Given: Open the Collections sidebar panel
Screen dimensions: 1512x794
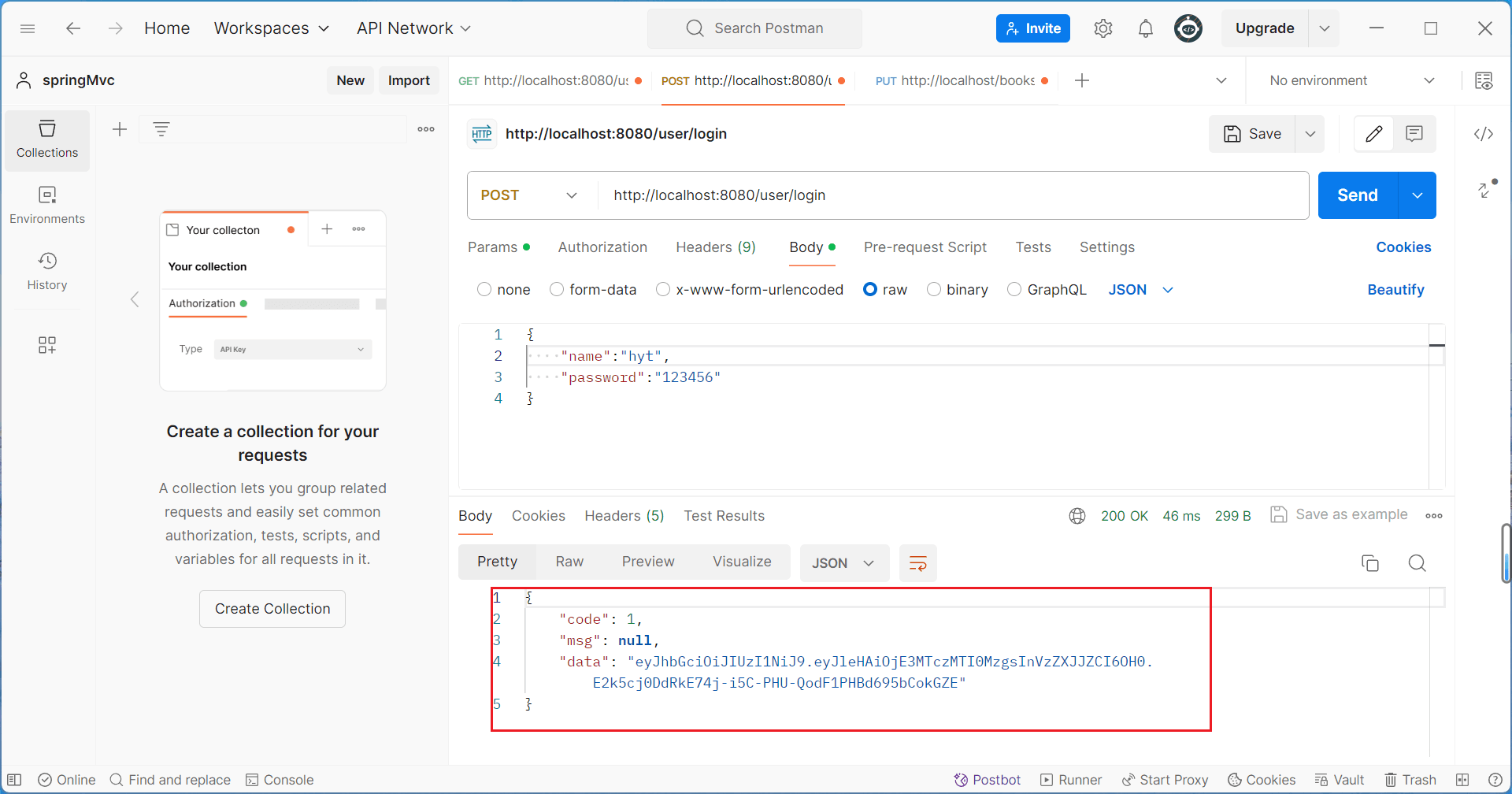Looking at the screenshot, I should 47,140.
